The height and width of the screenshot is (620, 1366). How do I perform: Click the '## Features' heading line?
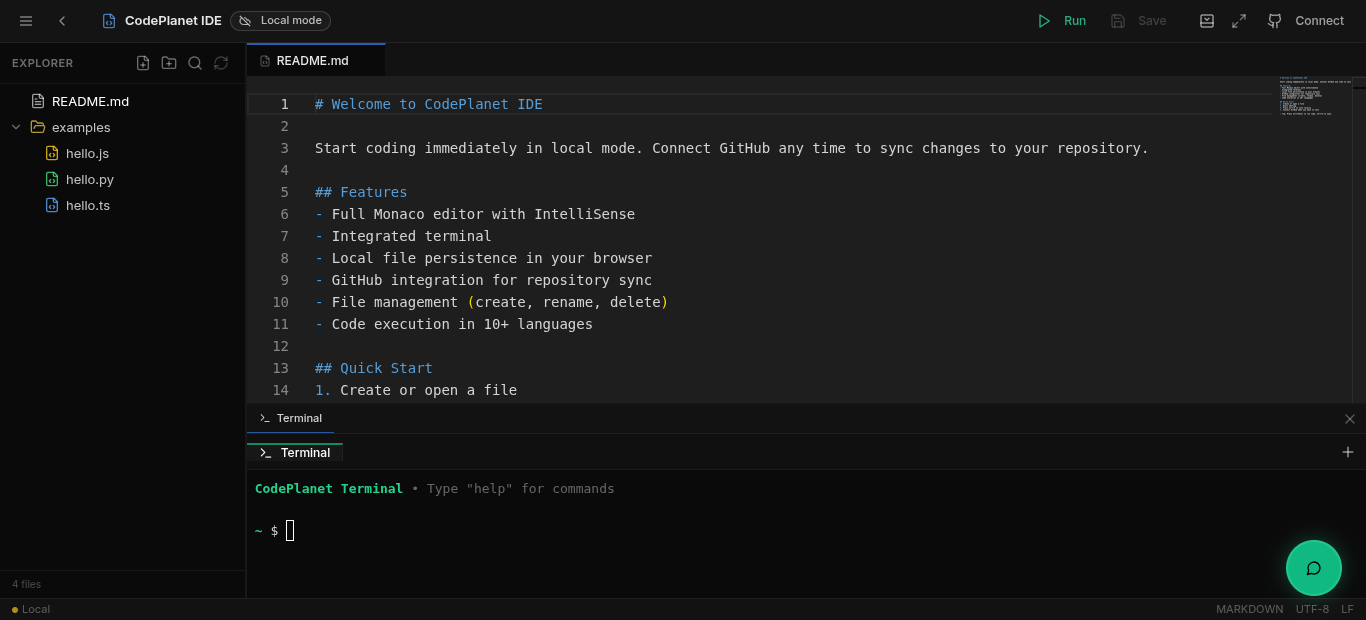361,192
